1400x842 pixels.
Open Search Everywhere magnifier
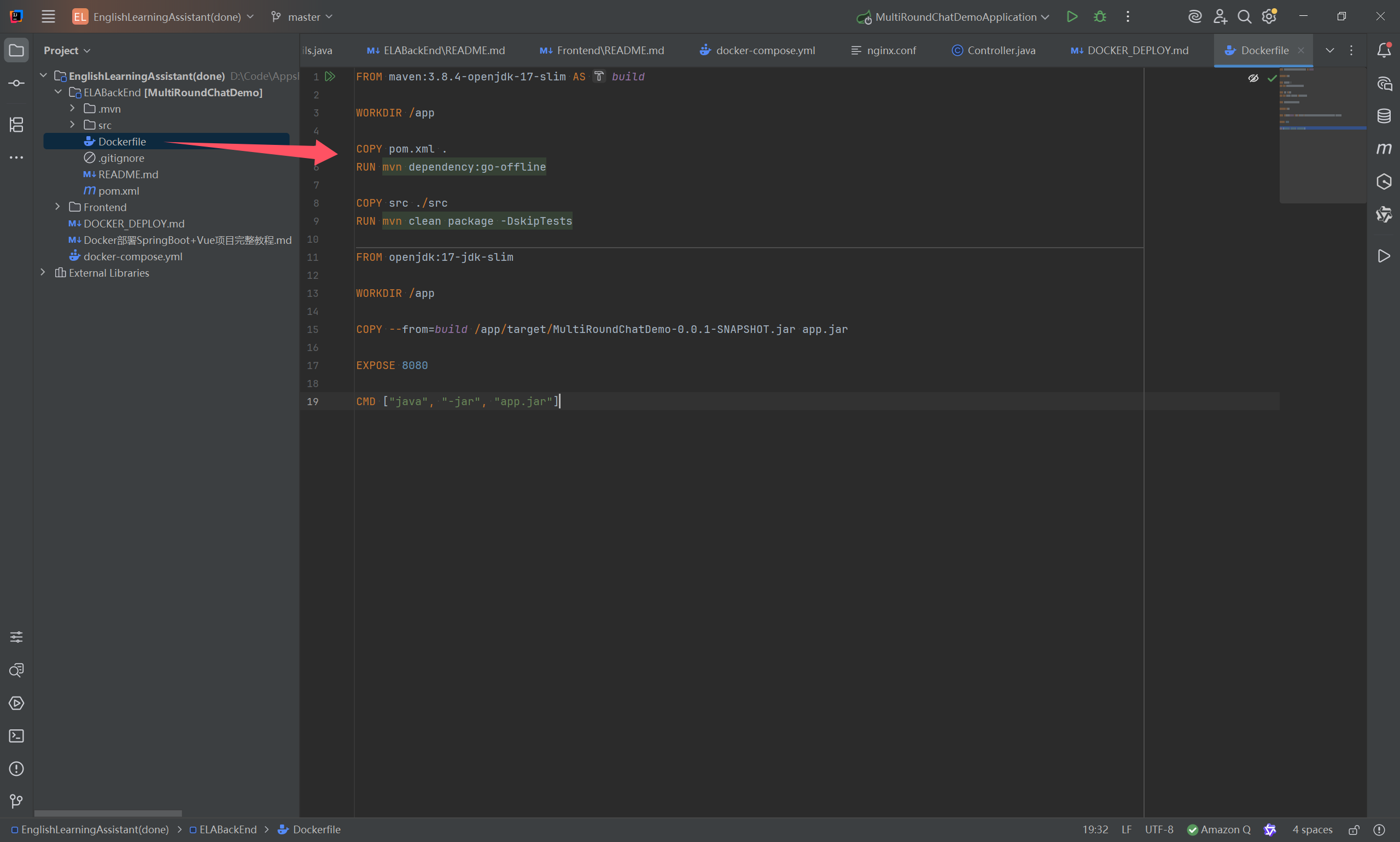click(1245, 16)
